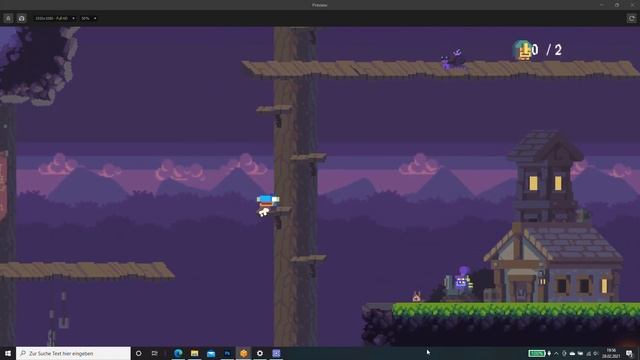
Task: Open Photoshop from the taskbar
Action: [x=227, y=353]
